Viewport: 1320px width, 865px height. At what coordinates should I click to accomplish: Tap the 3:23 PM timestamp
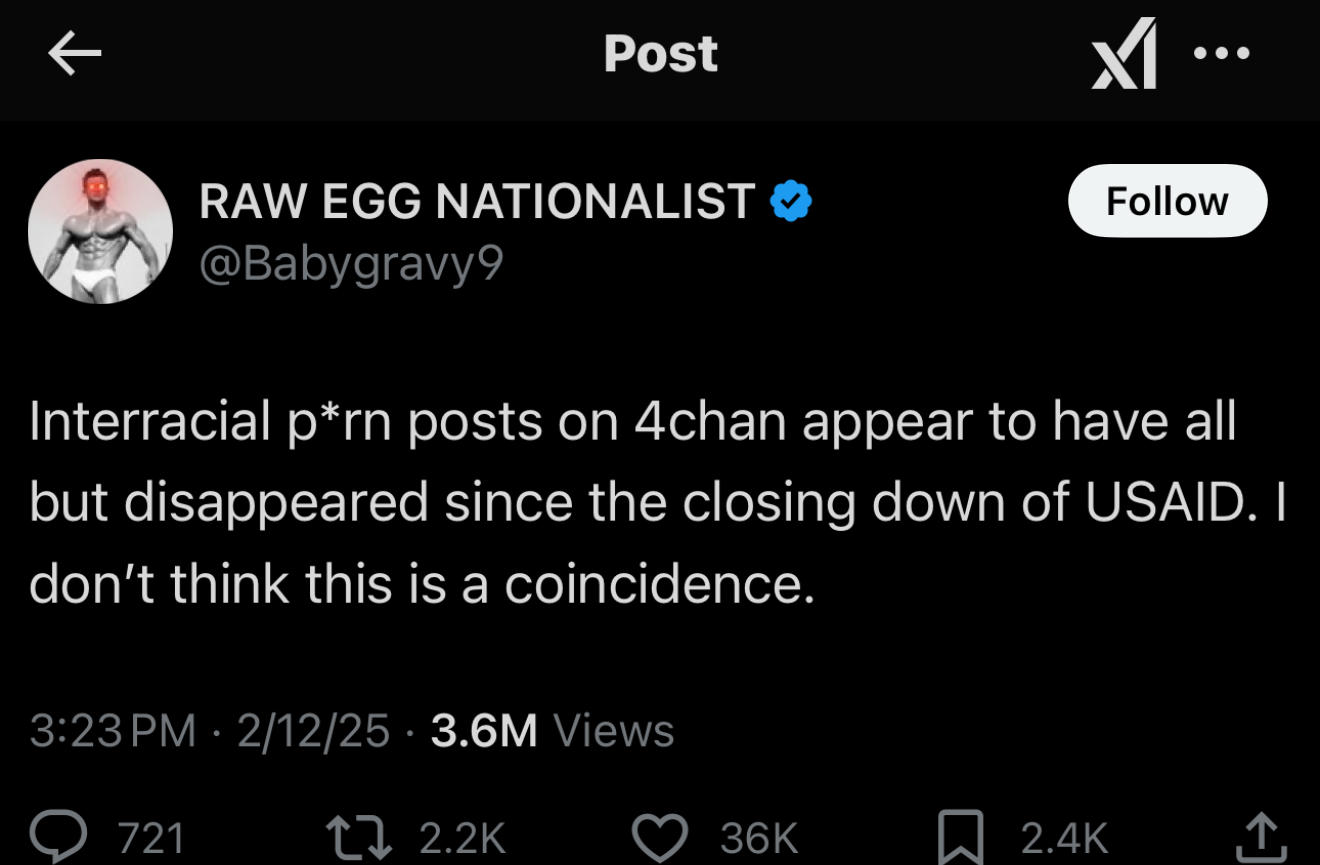tap(112, 731)
